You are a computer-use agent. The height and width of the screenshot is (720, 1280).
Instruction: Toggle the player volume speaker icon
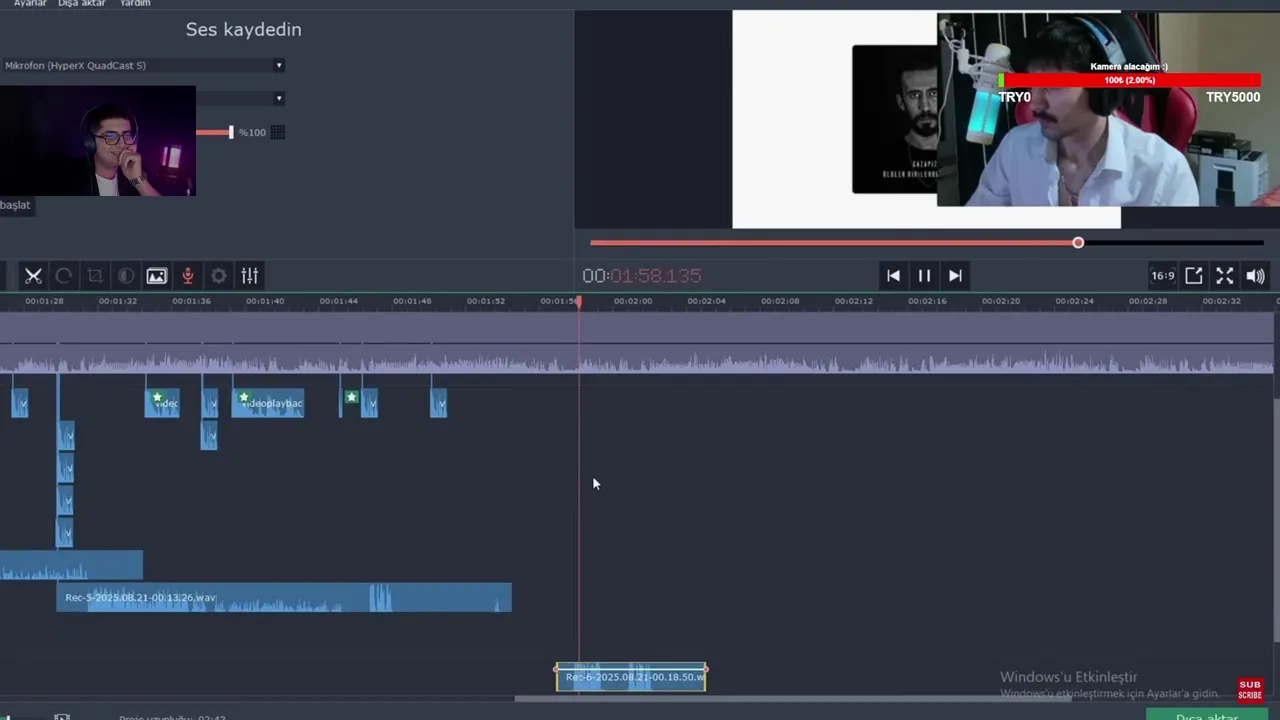tap(1256, 276)
